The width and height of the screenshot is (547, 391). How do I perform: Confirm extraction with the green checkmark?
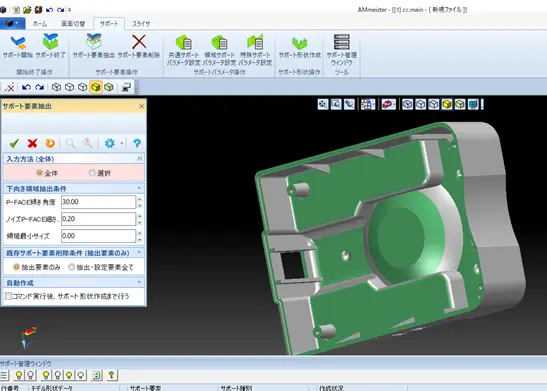click(x=14, y=143)
